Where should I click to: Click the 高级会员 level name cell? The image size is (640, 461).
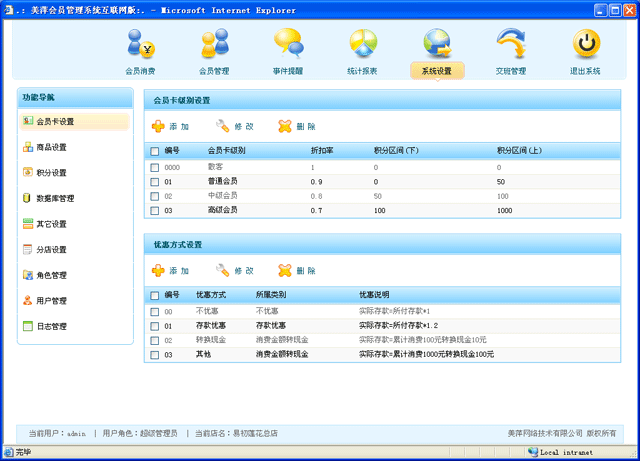223,210
